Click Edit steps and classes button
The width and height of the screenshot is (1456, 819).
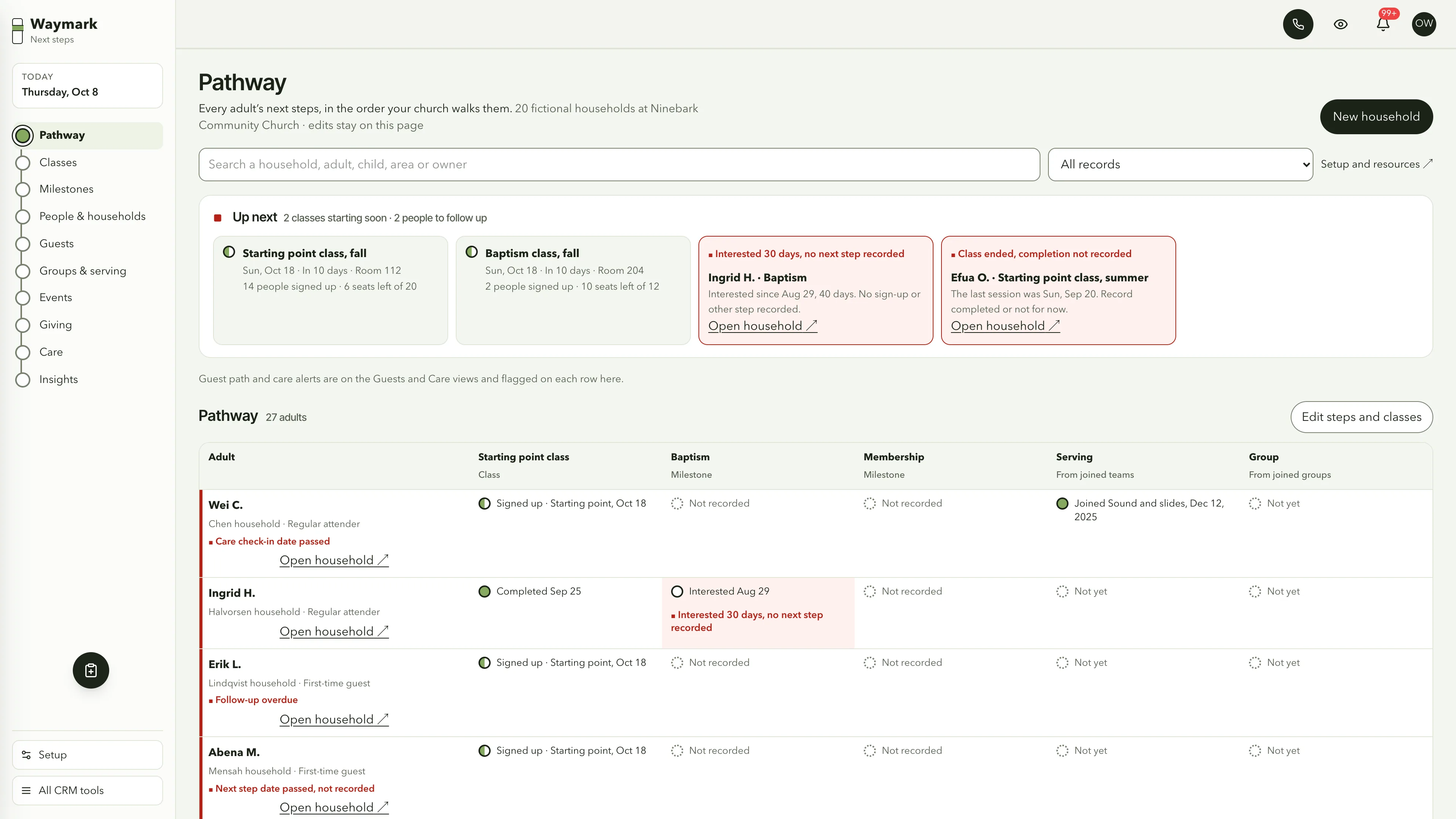(1361, 417)
